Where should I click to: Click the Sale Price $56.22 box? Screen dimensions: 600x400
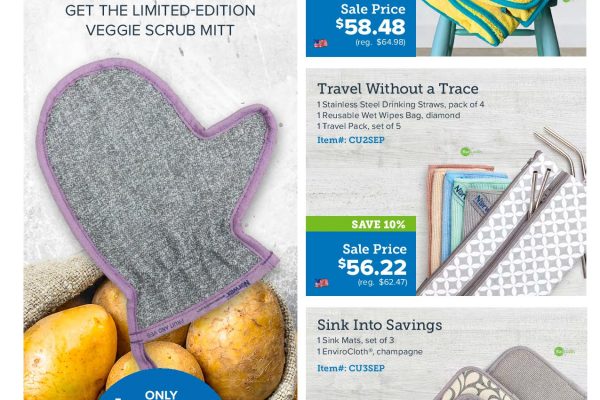click(x=361, y=264)
